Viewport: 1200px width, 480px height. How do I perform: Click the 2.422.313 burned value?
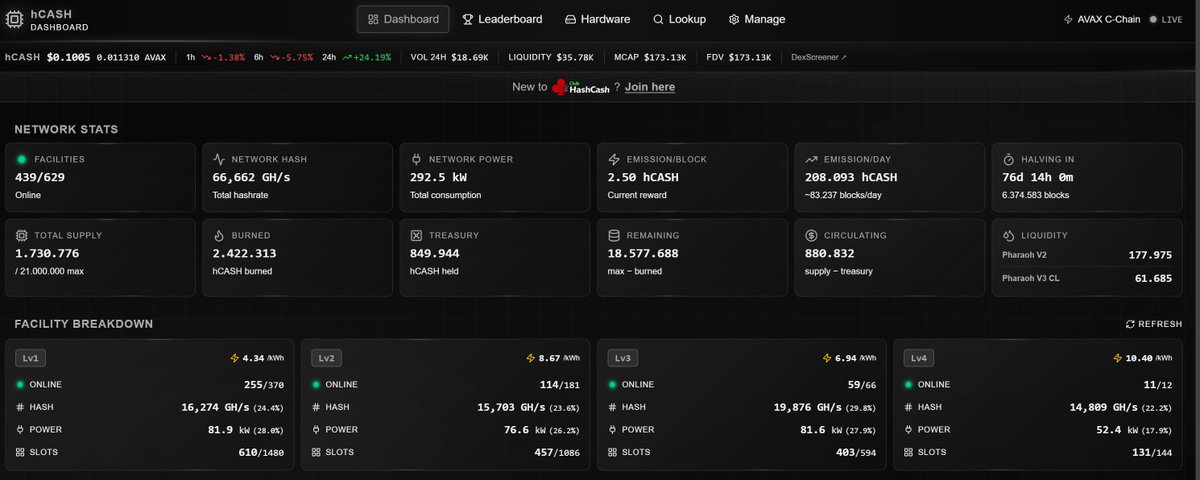click(x=244, y=253)
